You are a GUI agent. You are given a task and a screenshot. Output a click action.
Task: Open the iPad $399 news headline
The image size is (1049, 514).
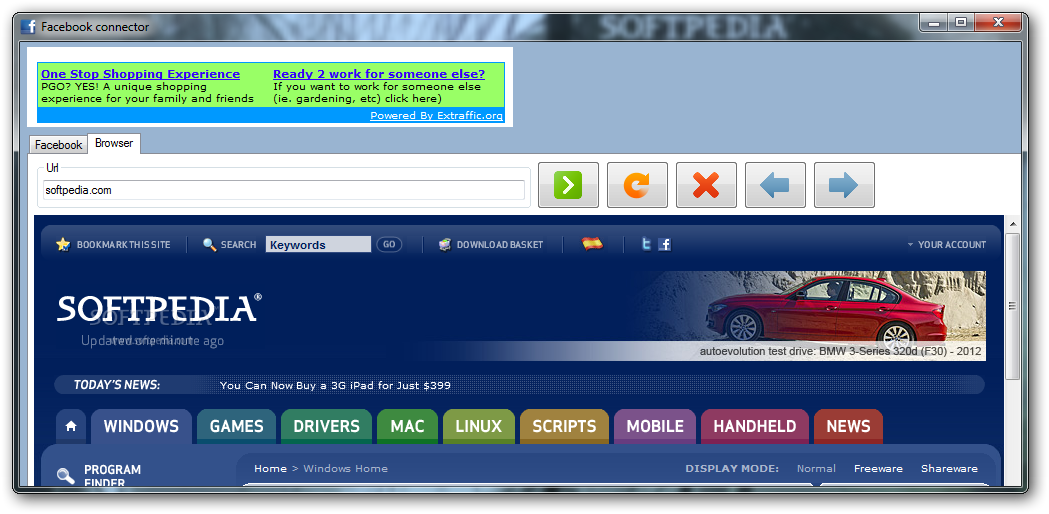click(335, 386)
